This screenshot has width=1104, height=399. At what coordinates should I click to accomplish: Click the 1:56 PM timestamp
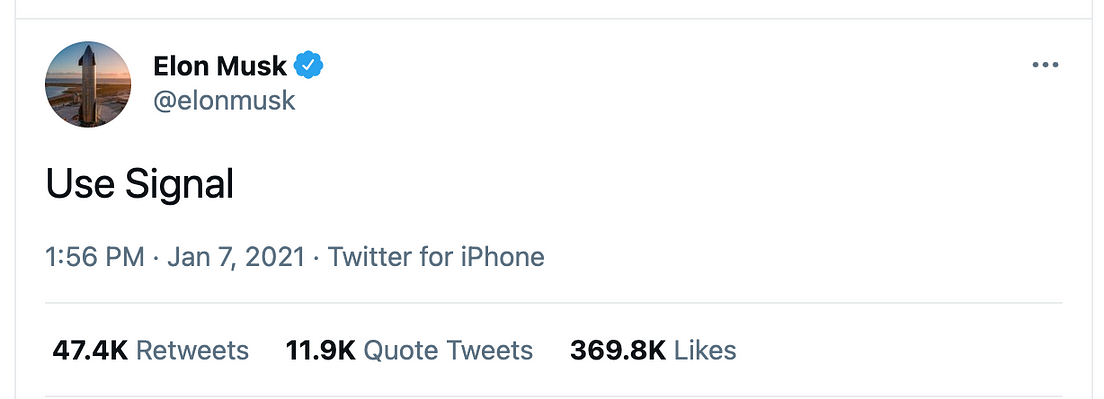(95, 257)
